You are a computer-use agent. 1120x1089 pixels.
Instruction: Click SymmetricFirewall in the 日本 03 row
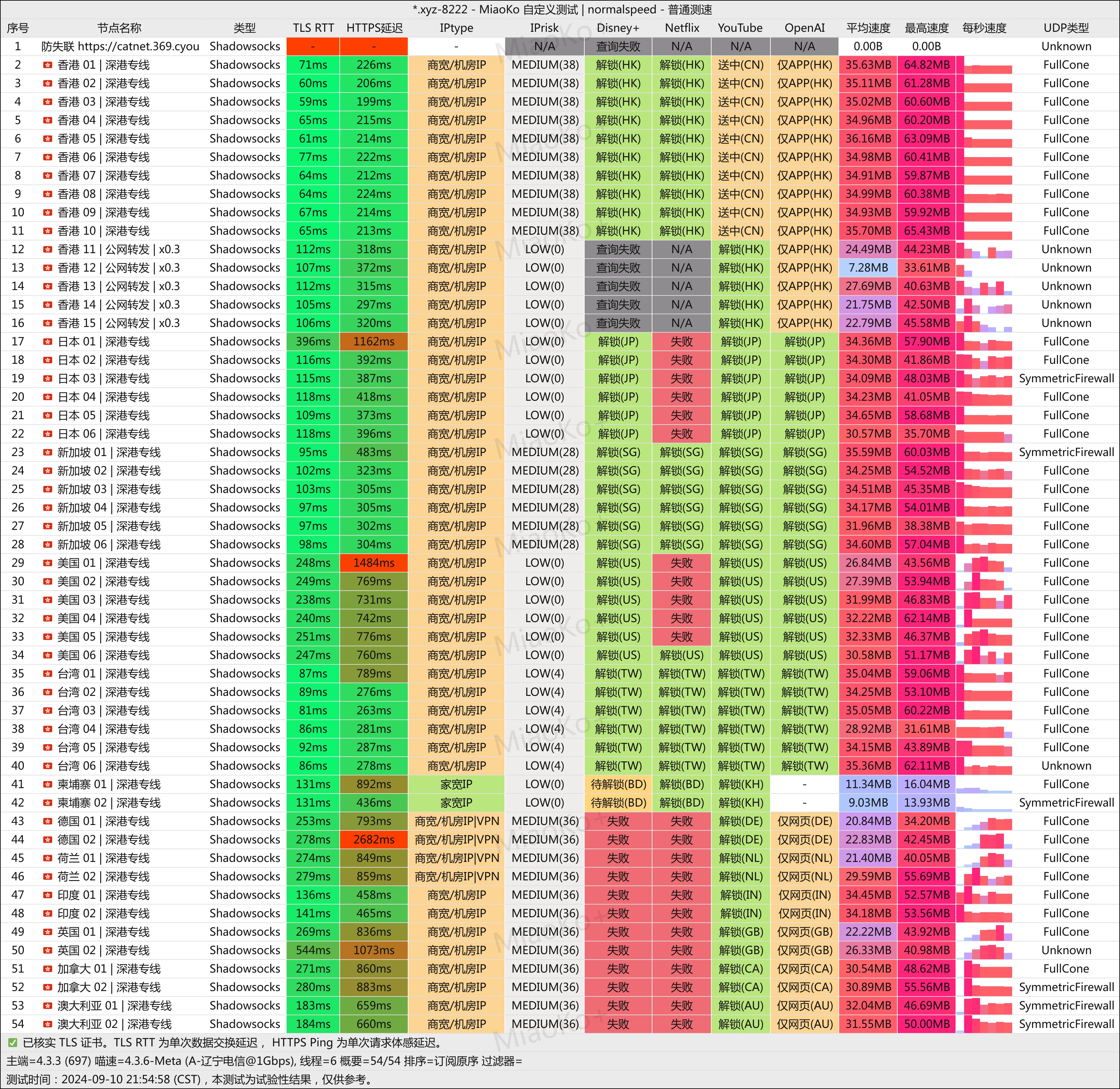(1066, 378)
